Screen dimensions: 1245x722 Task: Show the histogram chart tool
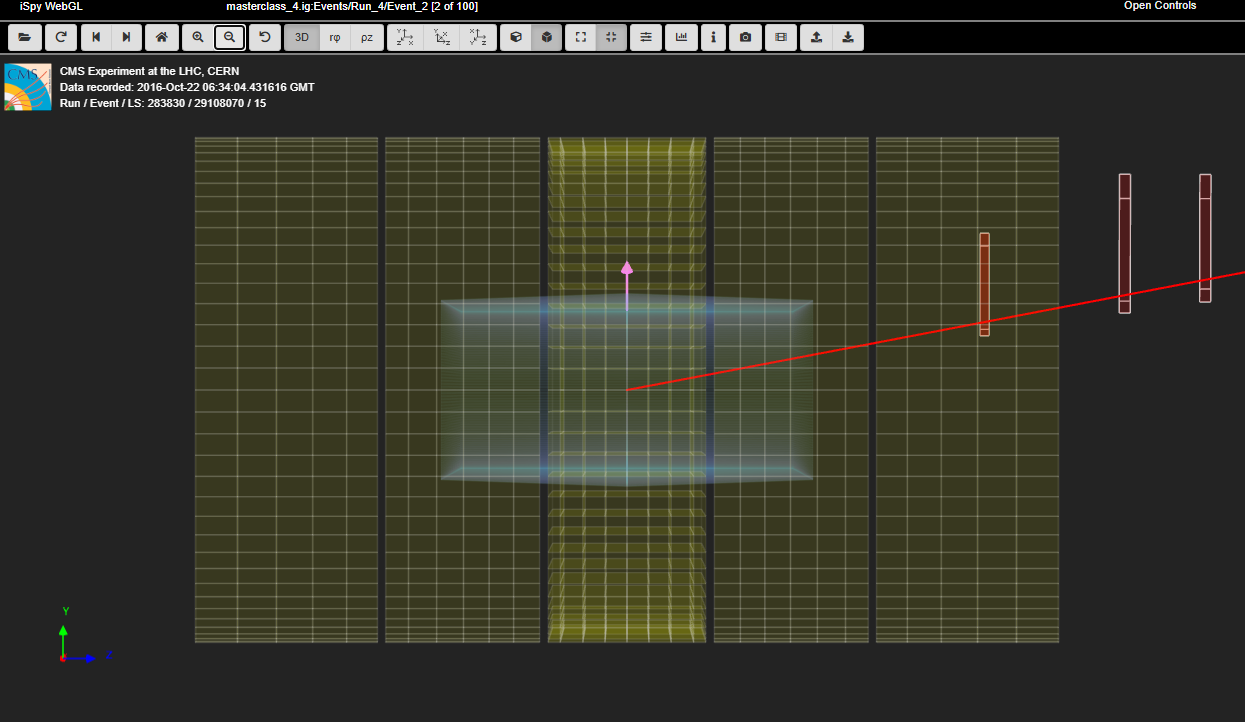tap(682, 38)
